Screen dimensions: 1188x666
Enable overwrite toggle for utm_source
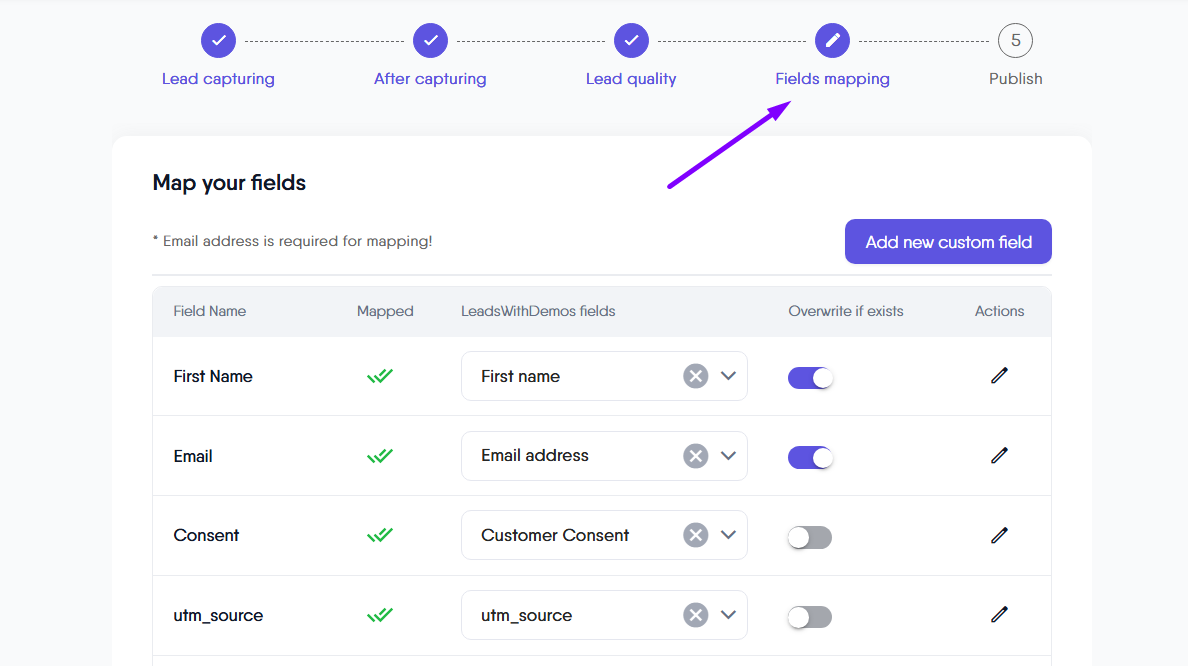(x=810, y=617)
